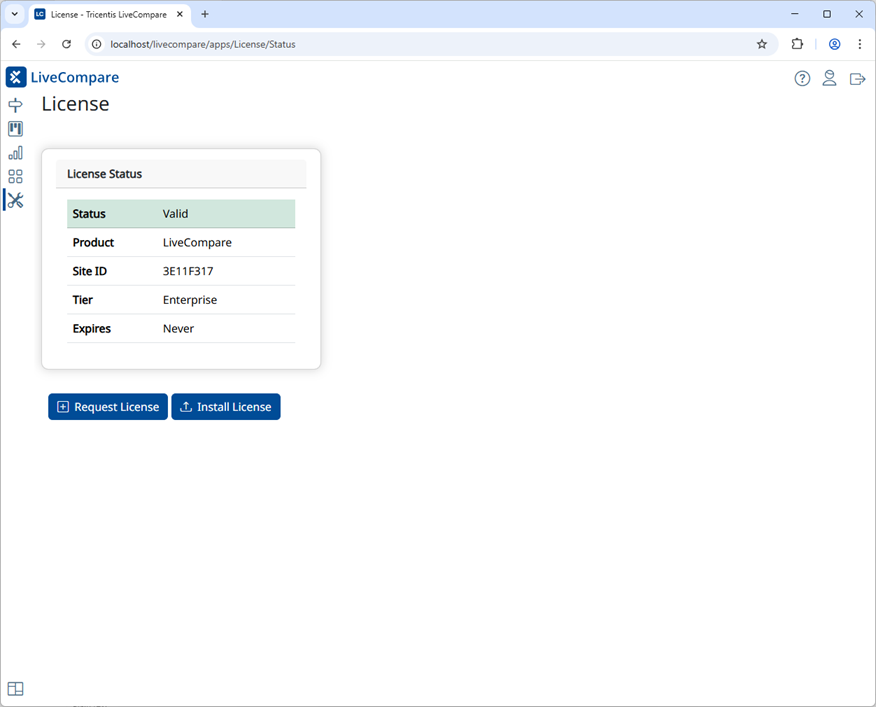
Task: Click the LiveCompare logo
Action: coord(63,77)
